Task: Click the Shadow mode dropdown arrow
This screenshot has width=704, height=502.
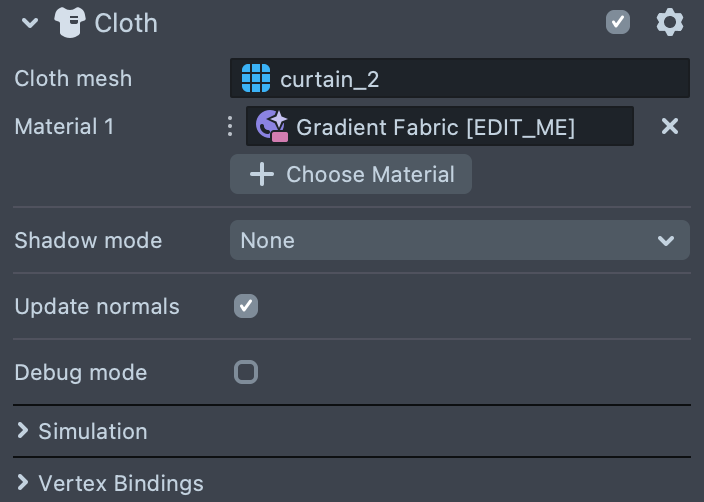Action: pyautogui.click(x=666, y=240)
